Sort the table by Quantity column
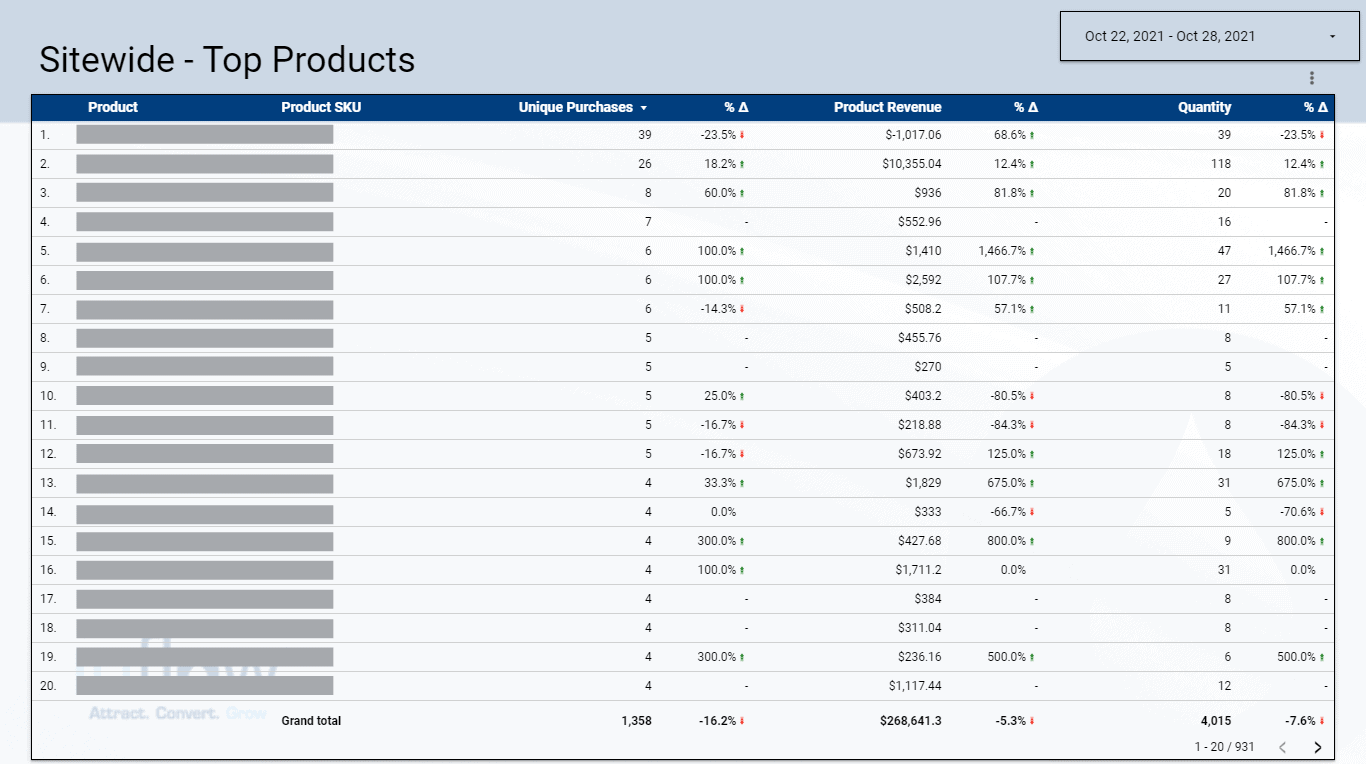1366x764 pixels. pyautogui.click(x=1204, y=107)
